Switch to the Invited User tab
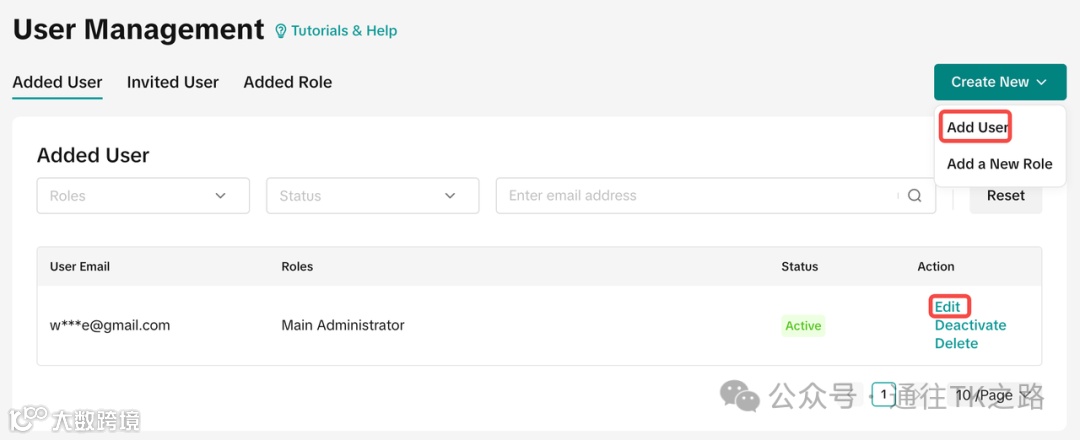The image size is (1080, 440). 172,82
